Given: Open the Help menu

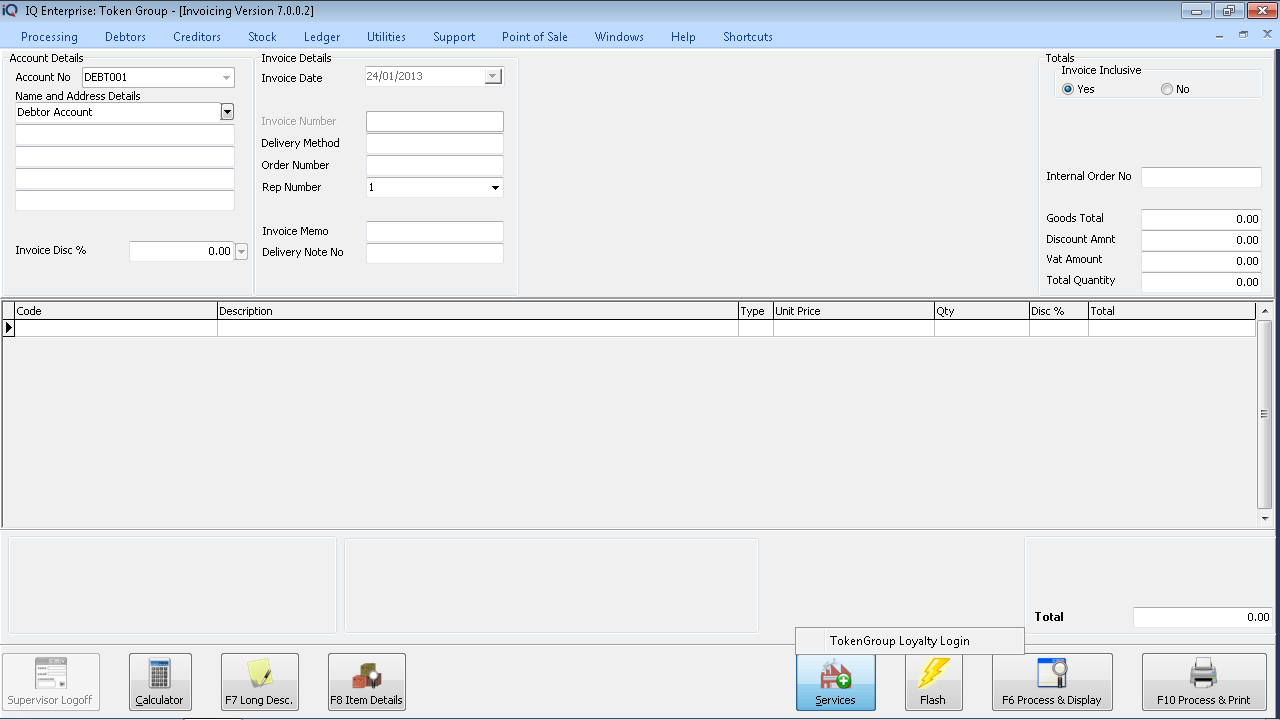Looking at the screenshot, I should pos(683,37).
